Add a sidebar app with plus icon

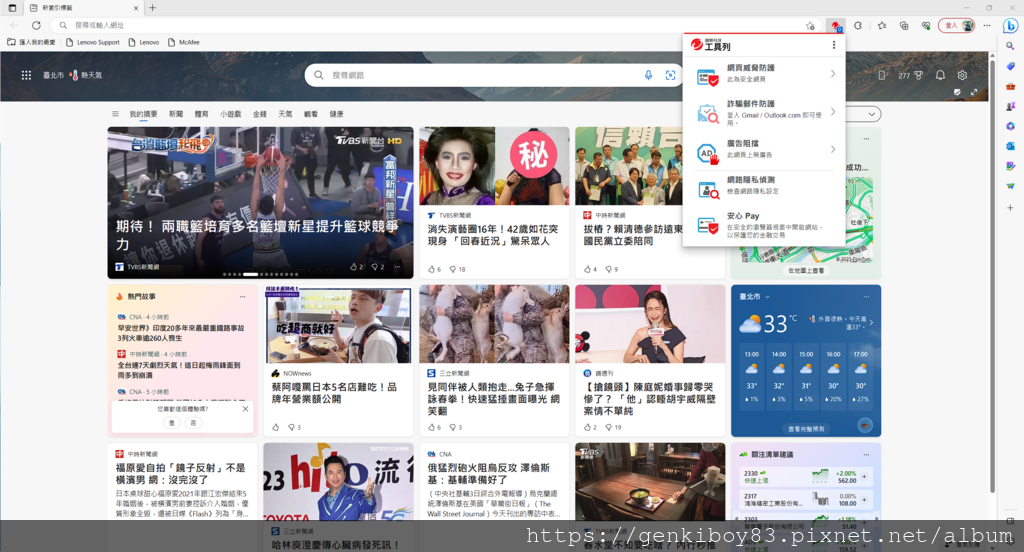pos(1010,208)
